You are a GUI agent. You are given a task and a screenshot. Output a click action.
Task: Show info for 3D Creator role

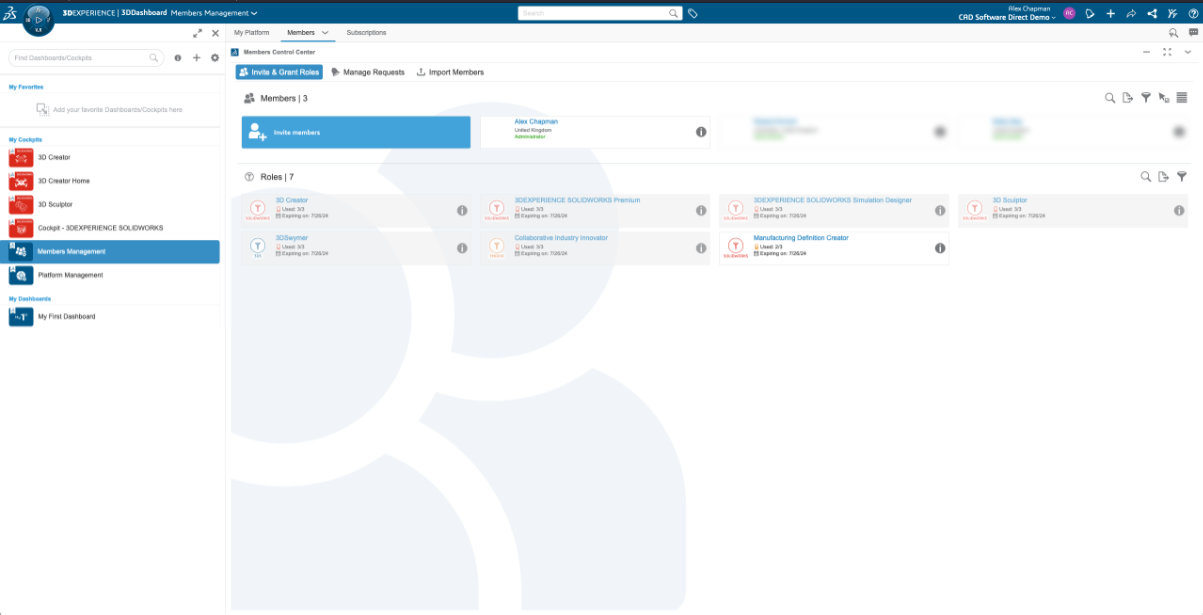[462, 211]
